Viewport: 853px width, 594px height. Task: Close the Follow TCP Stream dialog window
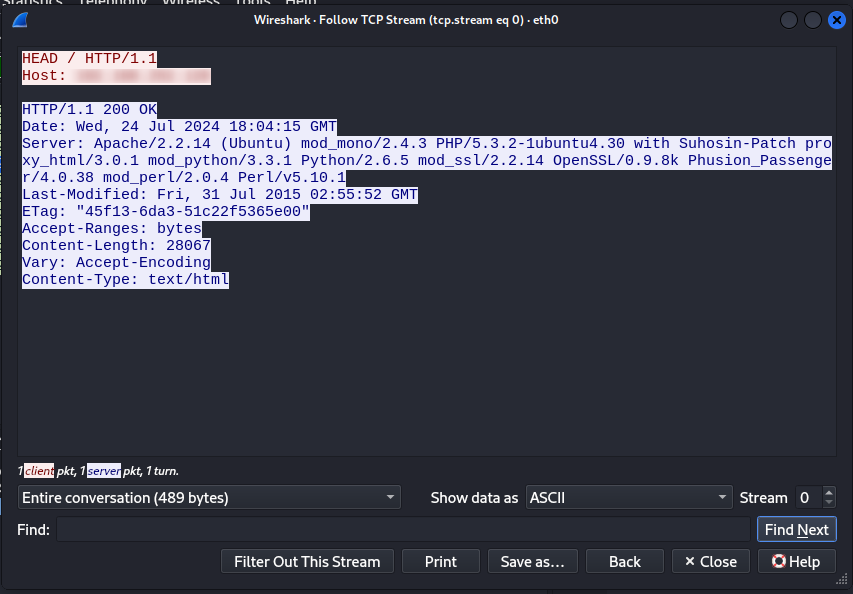(x=837, y=20)
